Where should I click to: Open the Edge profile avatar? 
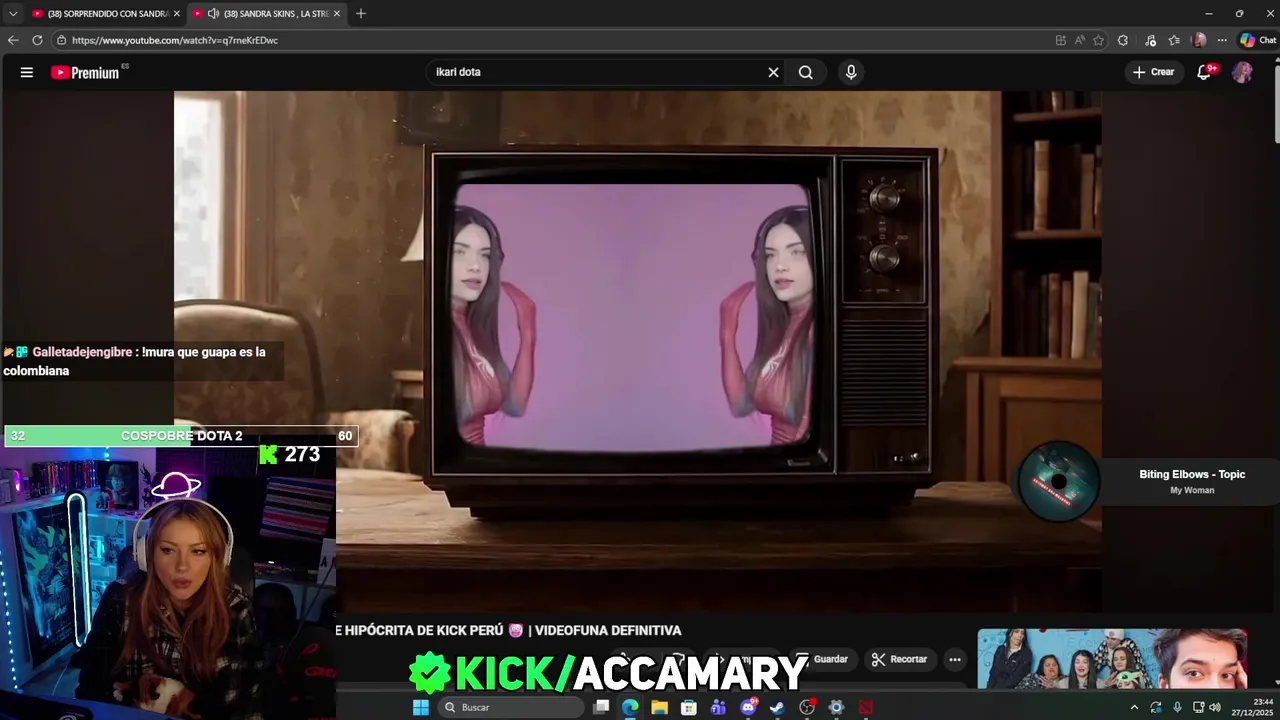[1200, 40]
